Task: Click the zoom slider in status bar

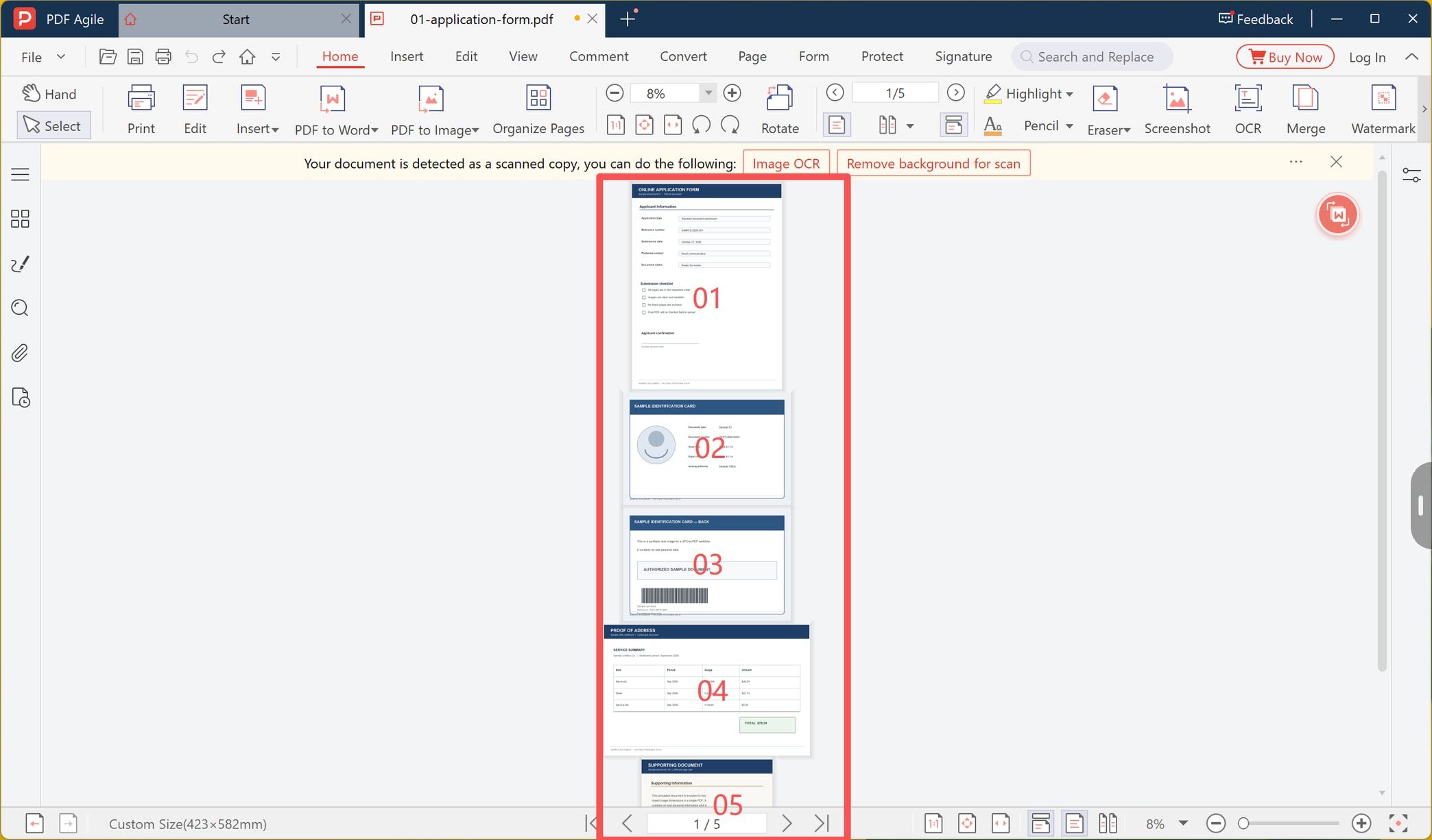Action: 1289,823
